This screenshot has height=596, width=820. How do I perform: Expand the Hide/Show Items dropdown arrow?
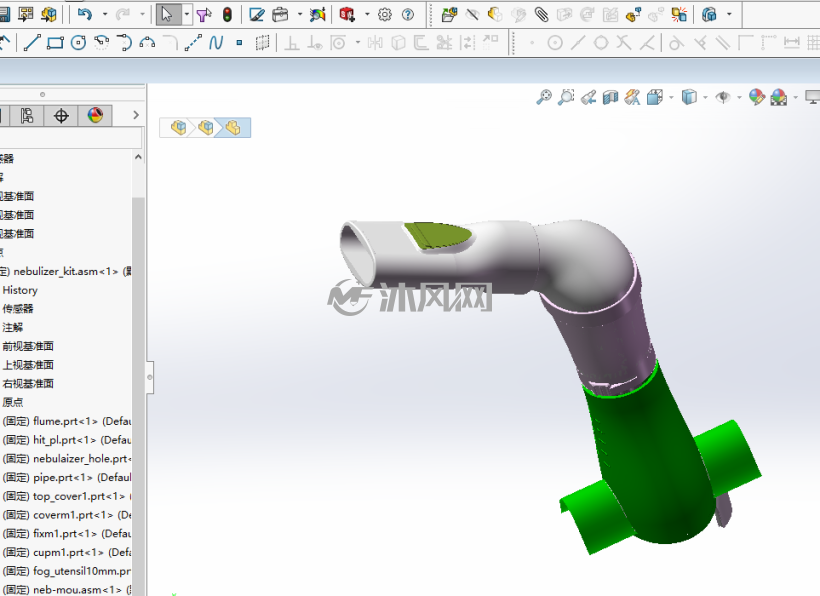pos(739,97)
